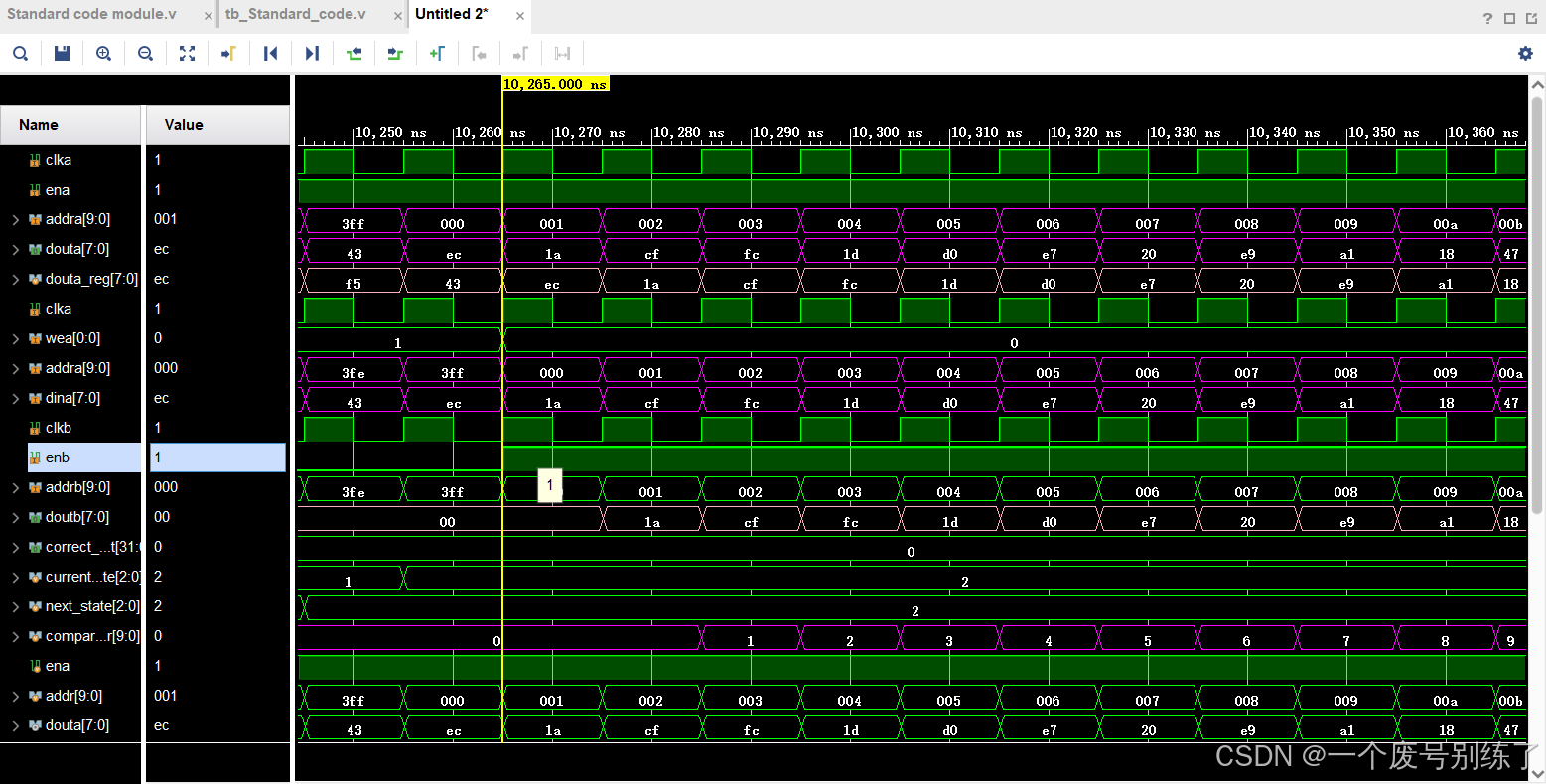Go to previous marker

pos(479,54)
